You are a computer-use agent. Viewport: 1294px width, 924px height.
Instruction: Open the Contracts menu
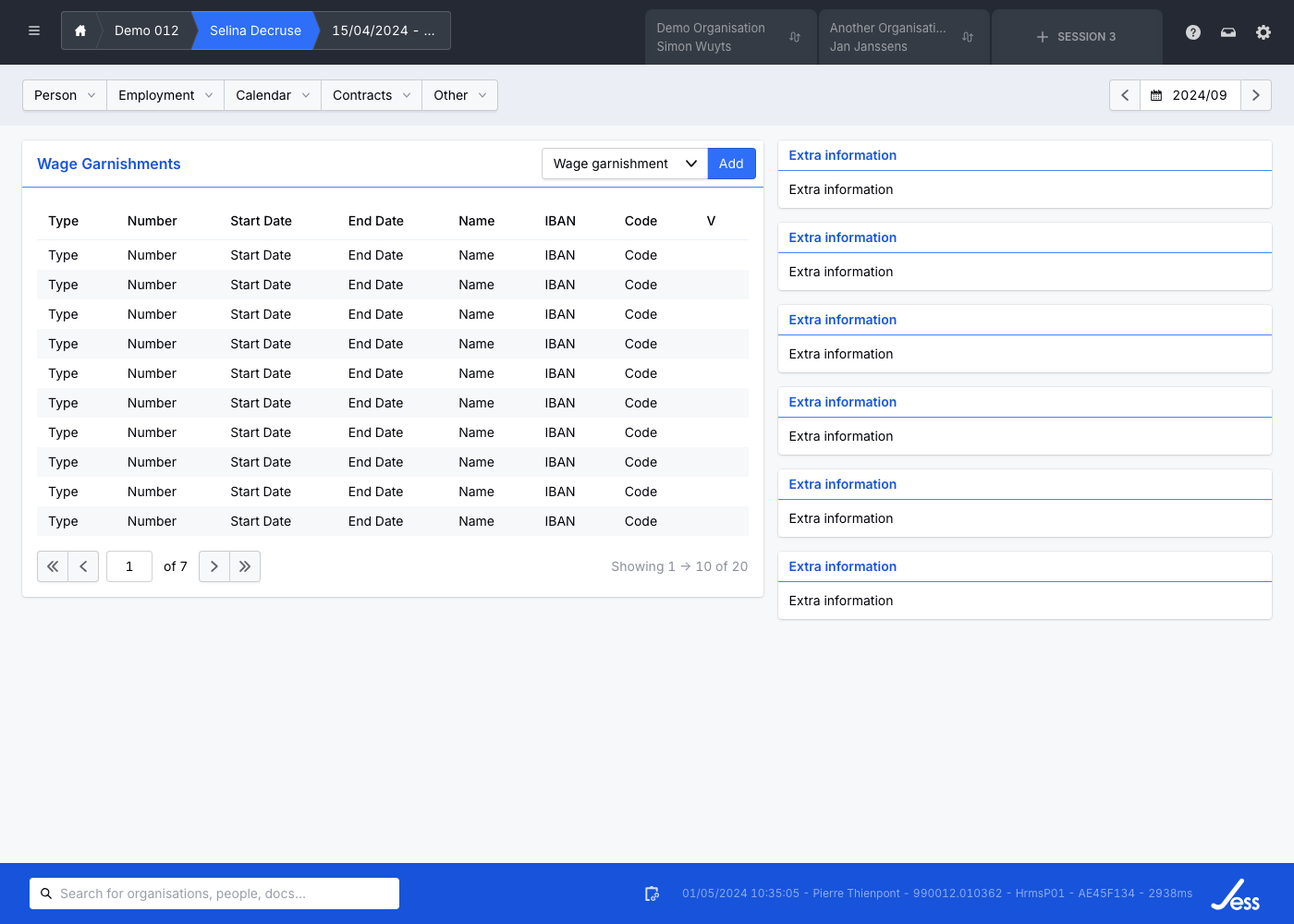372,95
